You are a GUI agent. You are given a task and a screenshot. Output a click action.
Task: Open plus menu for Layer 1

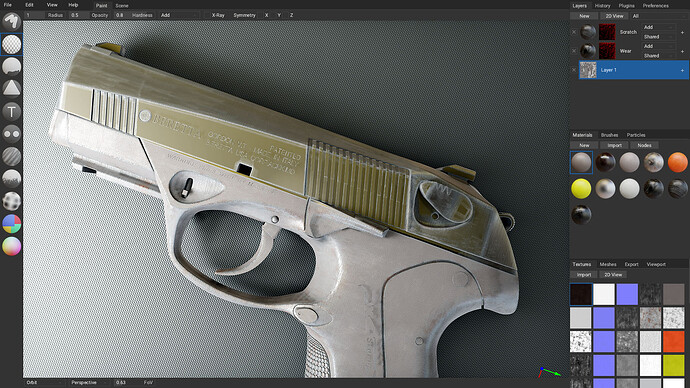(682, 70)
